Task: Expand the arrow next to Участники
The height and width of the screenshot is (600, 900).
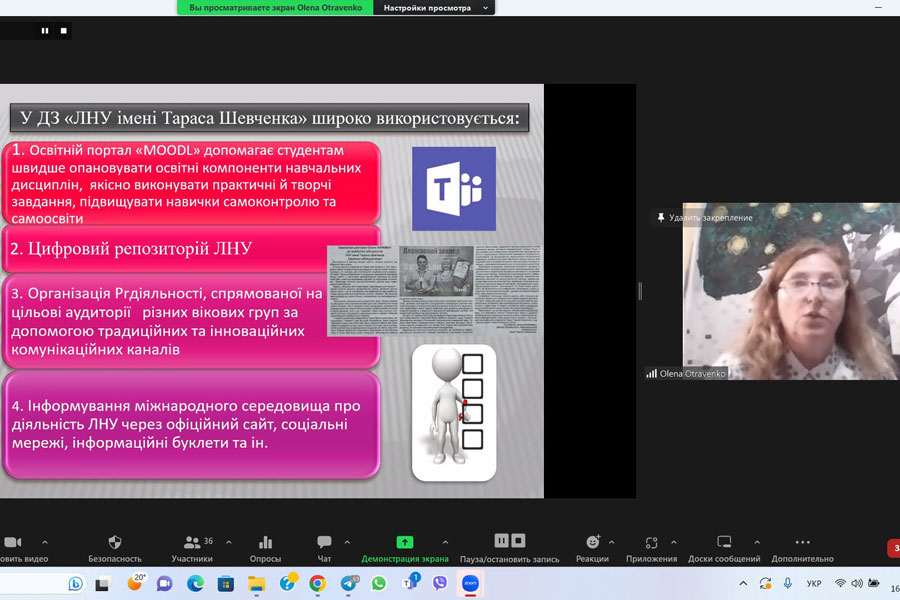Action: click(229, 542)
